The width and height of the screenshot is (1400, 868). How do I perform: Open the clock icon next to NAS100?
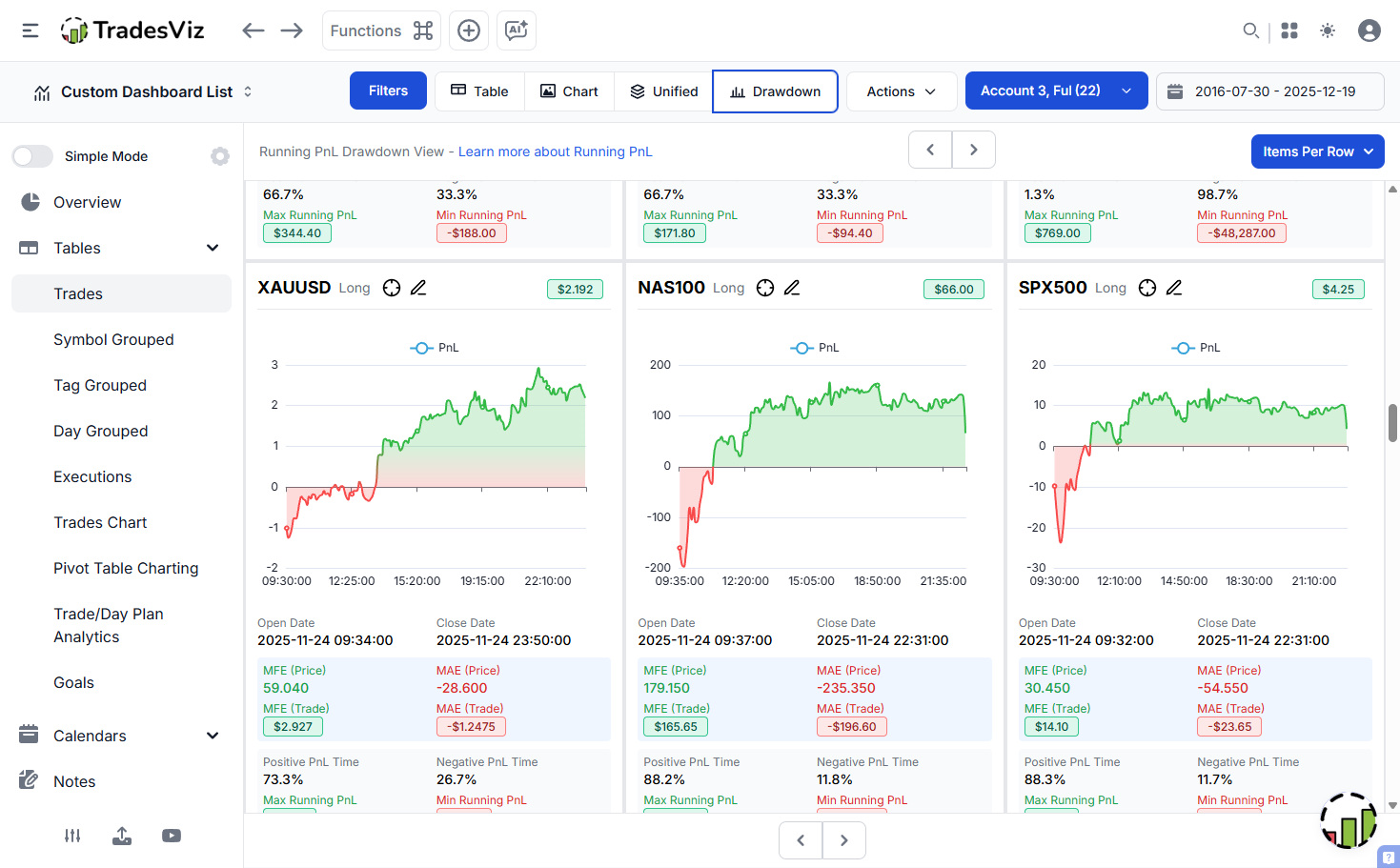(x=765, y=287)
